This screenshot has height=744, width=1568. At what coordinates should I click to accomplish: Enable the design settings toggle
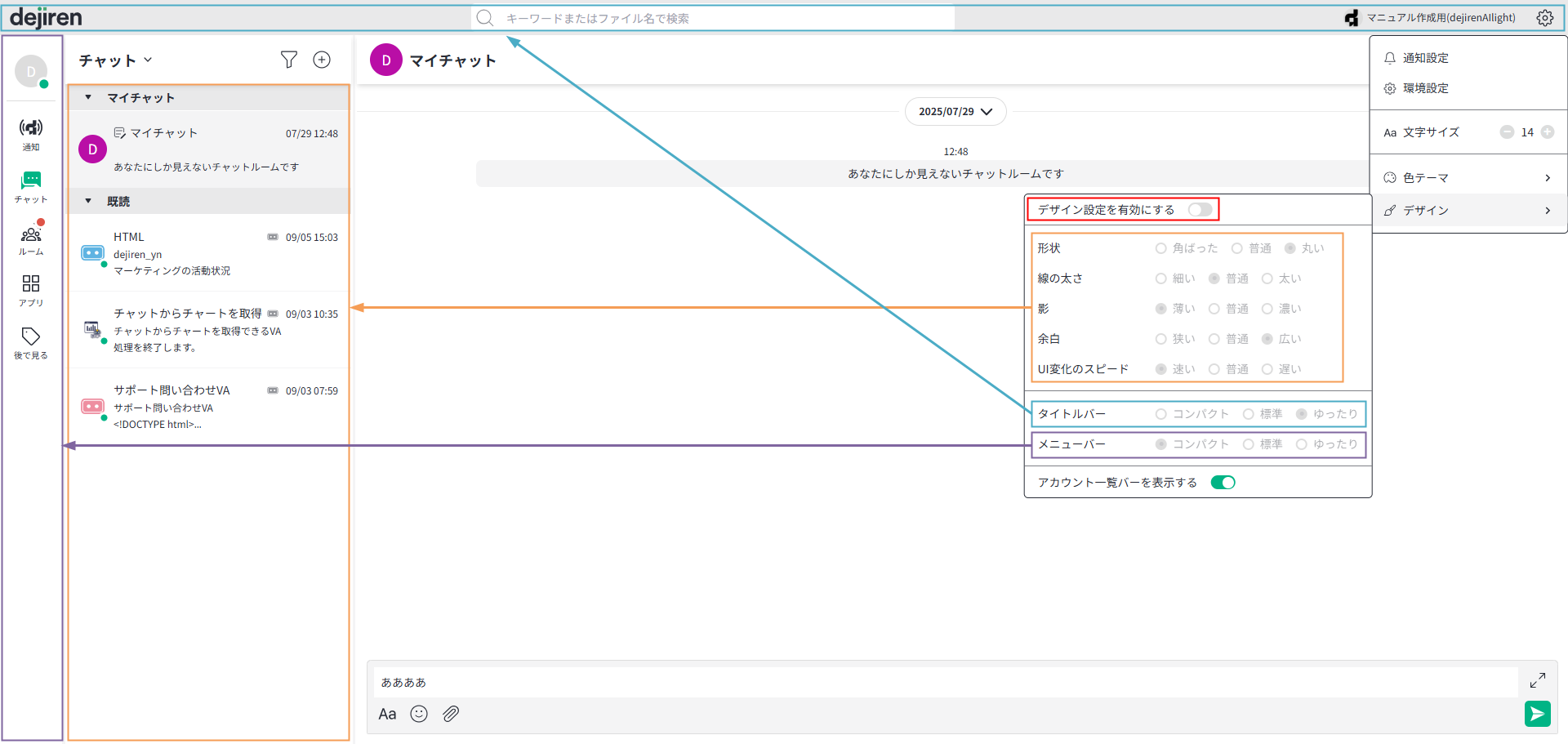tap(1200, 210)
